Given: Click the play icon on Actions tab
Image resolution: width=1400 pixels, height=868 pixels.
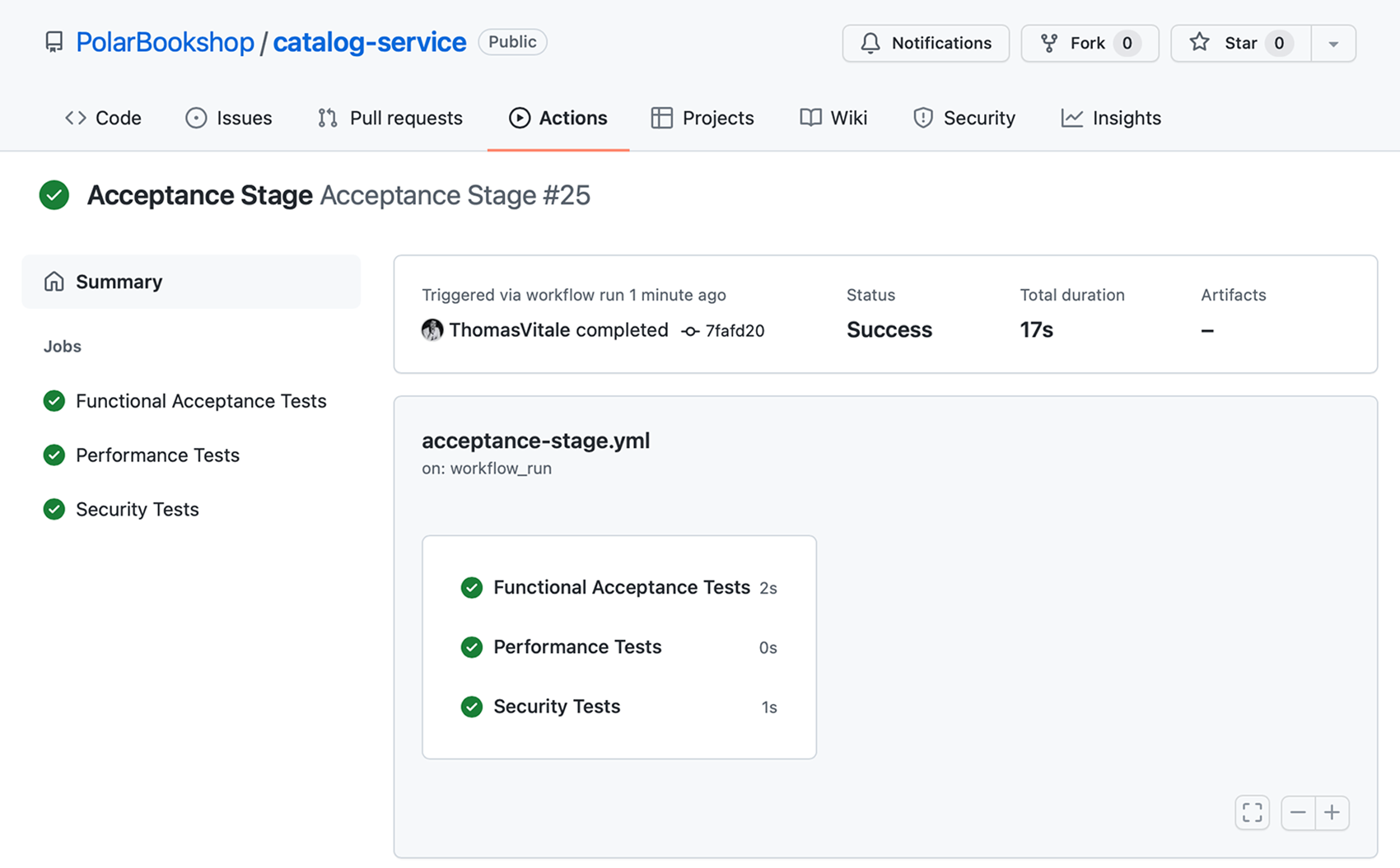Looking at the screenshot, I should click(x=520, y=118).
